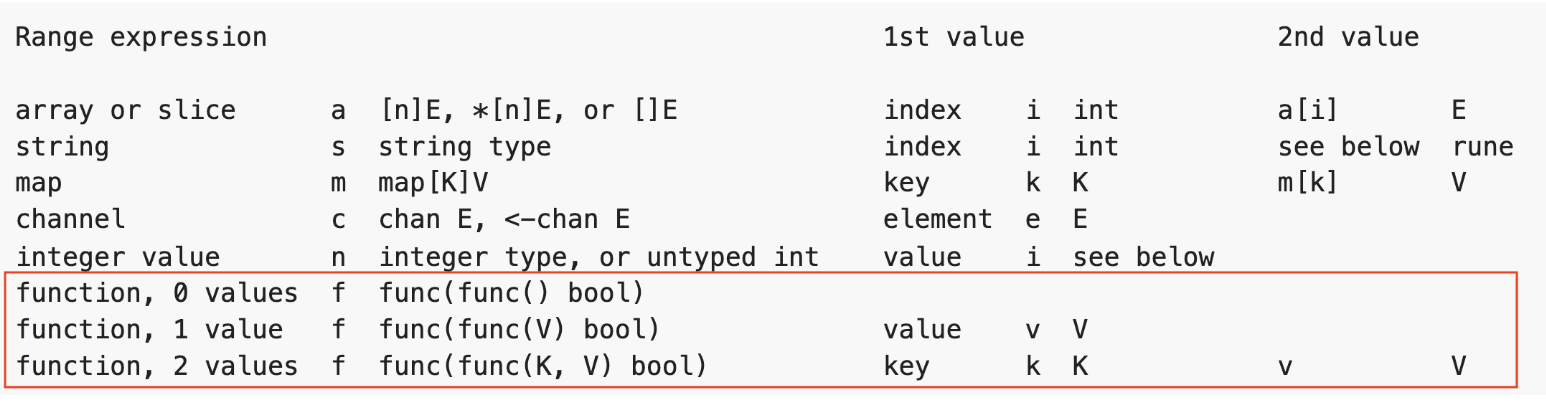
Task: Click 'see below' in the string row
Action: click(1348, 147)
